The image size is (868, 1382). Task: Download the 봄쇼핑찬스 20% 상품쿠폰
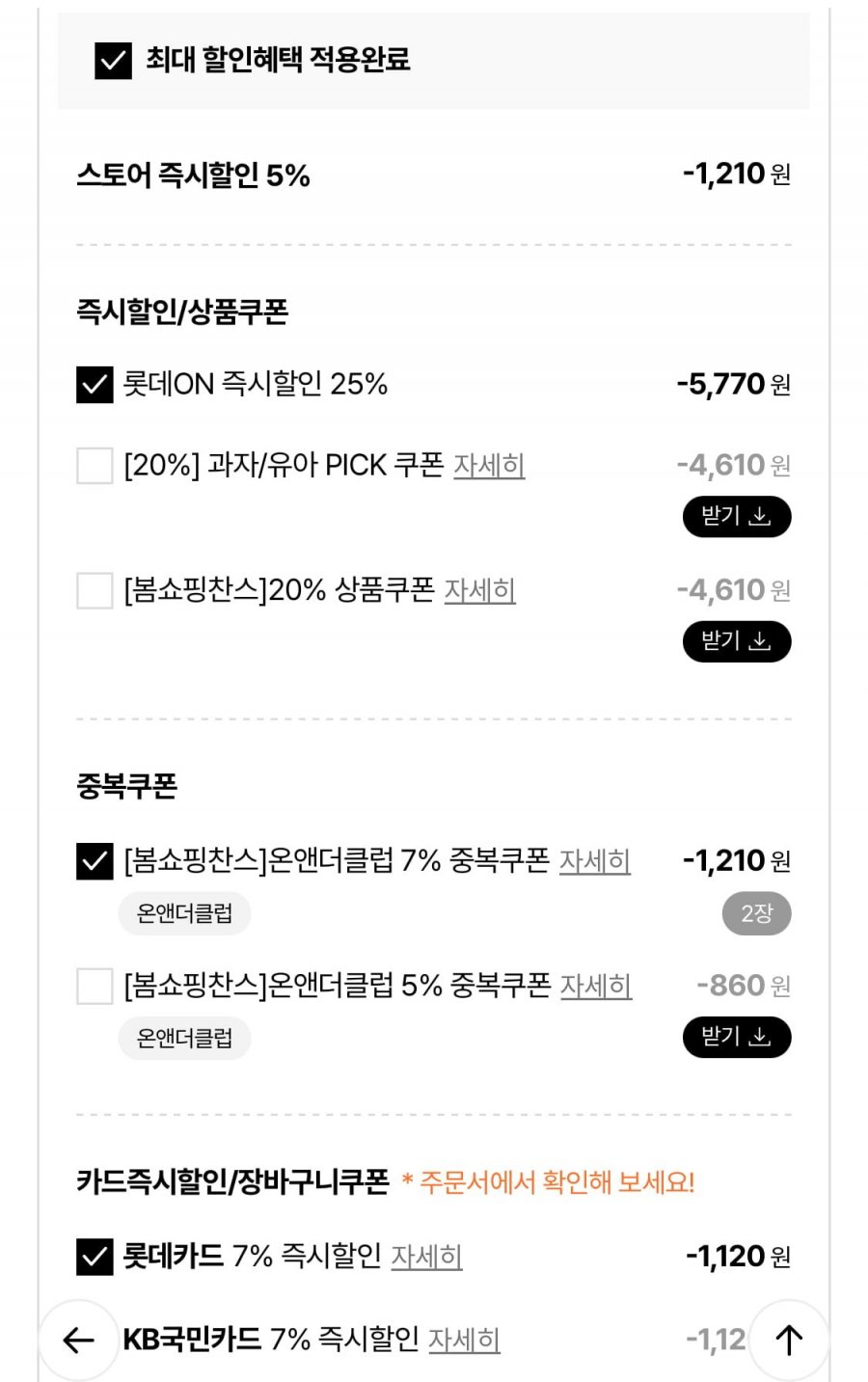(737, 641)
